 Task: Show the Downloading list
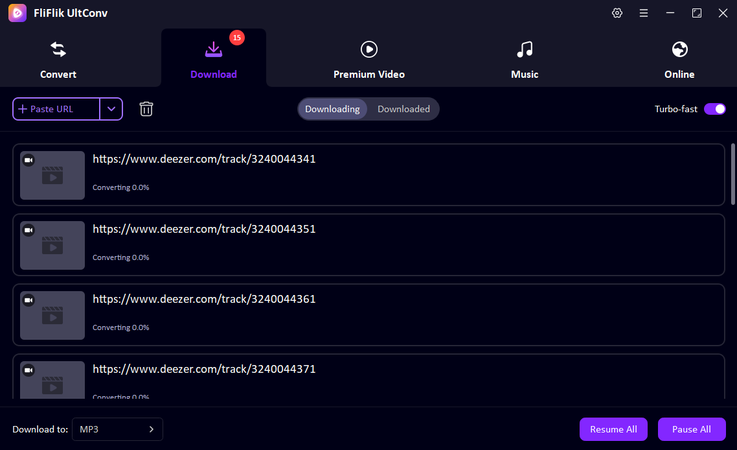pos(332,109)
